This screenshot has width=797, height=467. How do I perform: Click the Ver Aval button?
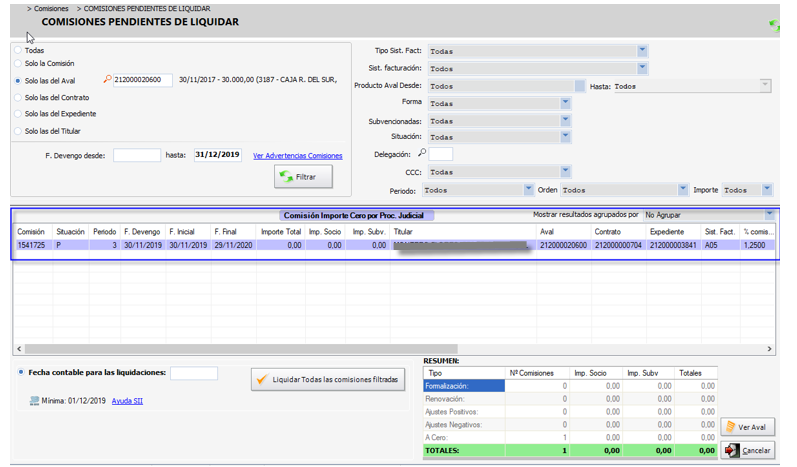tap(747, 427)
